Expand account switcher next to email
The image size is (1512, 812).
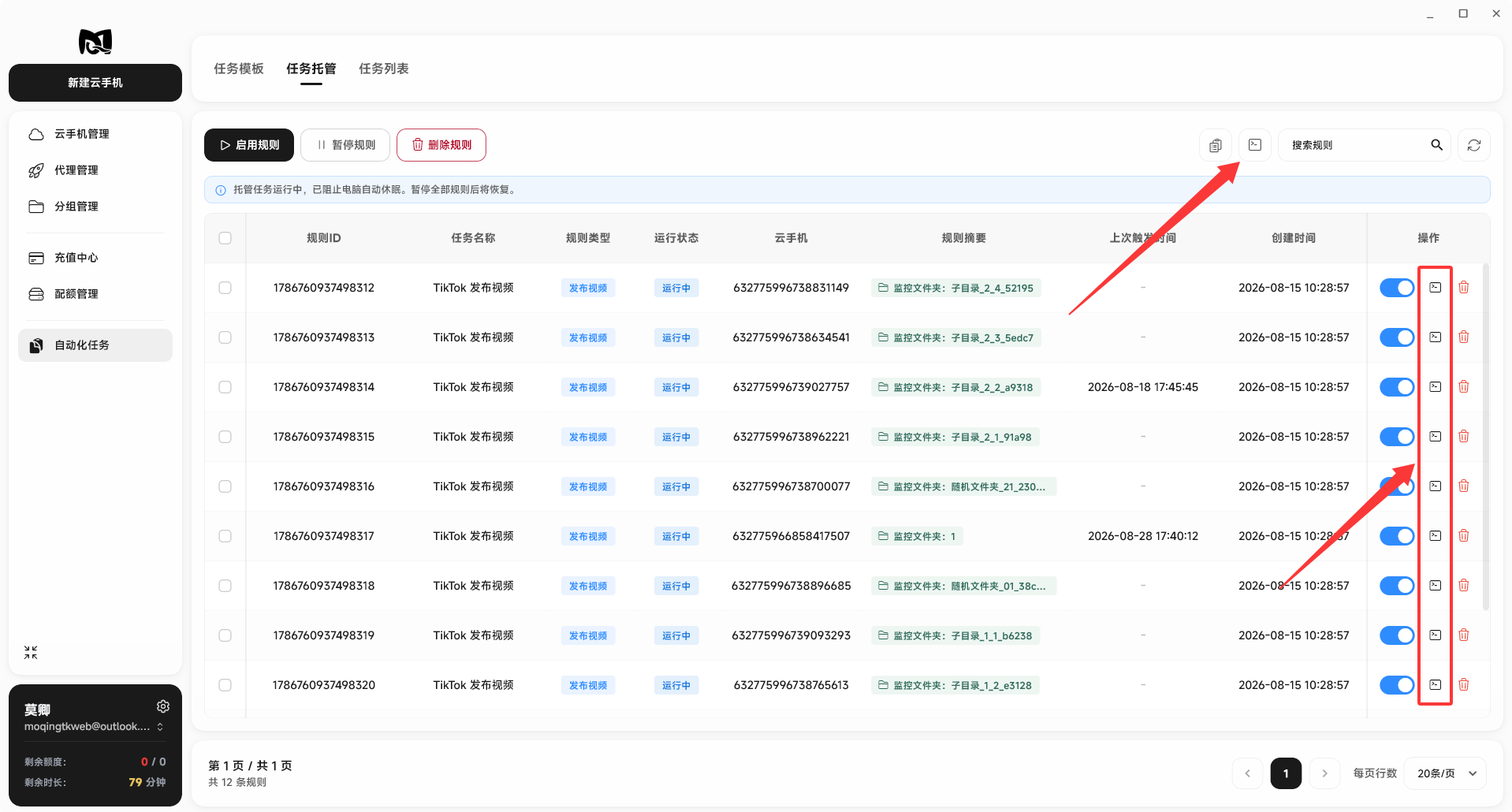[160, 727]
